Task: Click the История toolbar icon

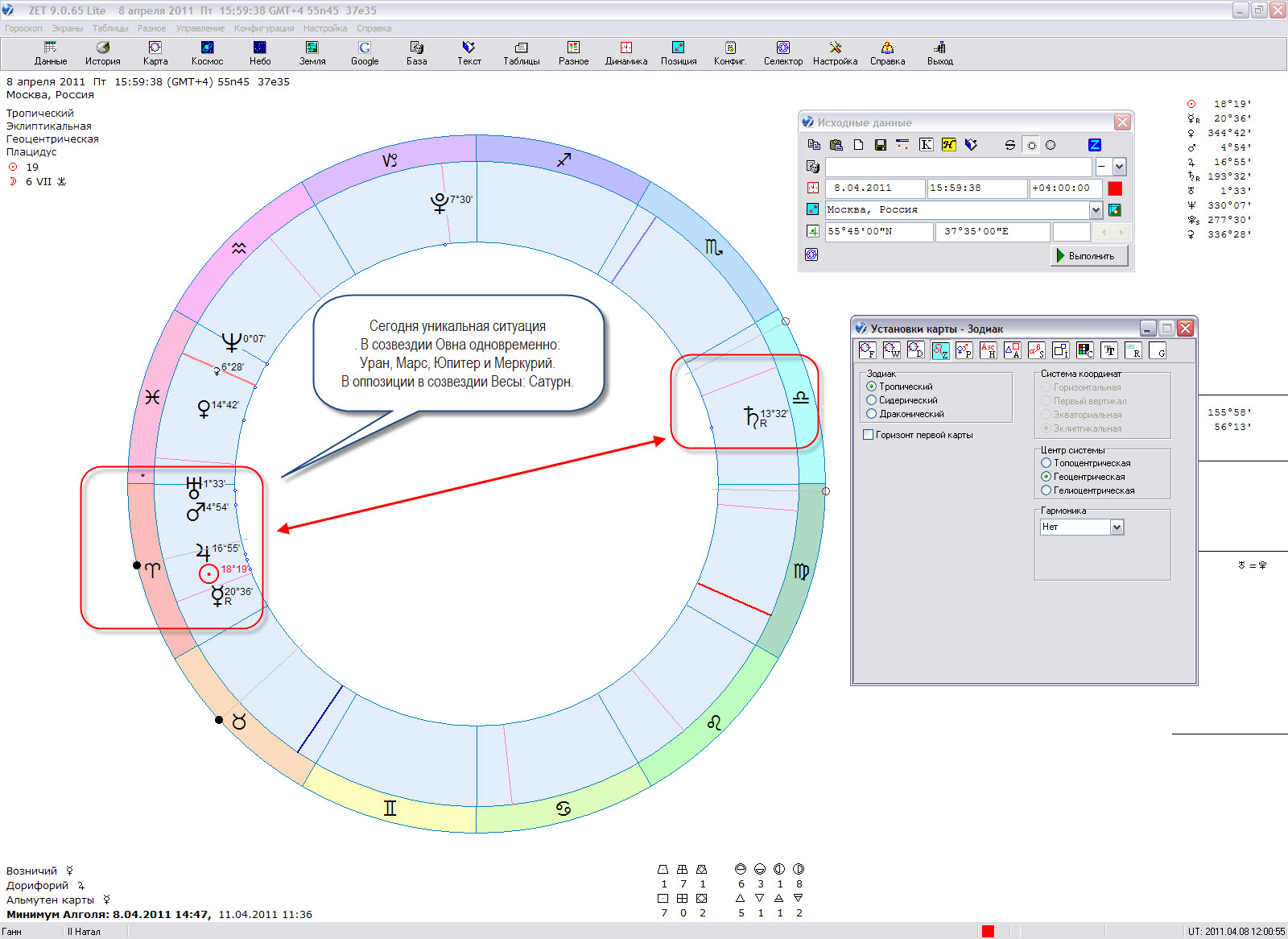Action: 102,53
